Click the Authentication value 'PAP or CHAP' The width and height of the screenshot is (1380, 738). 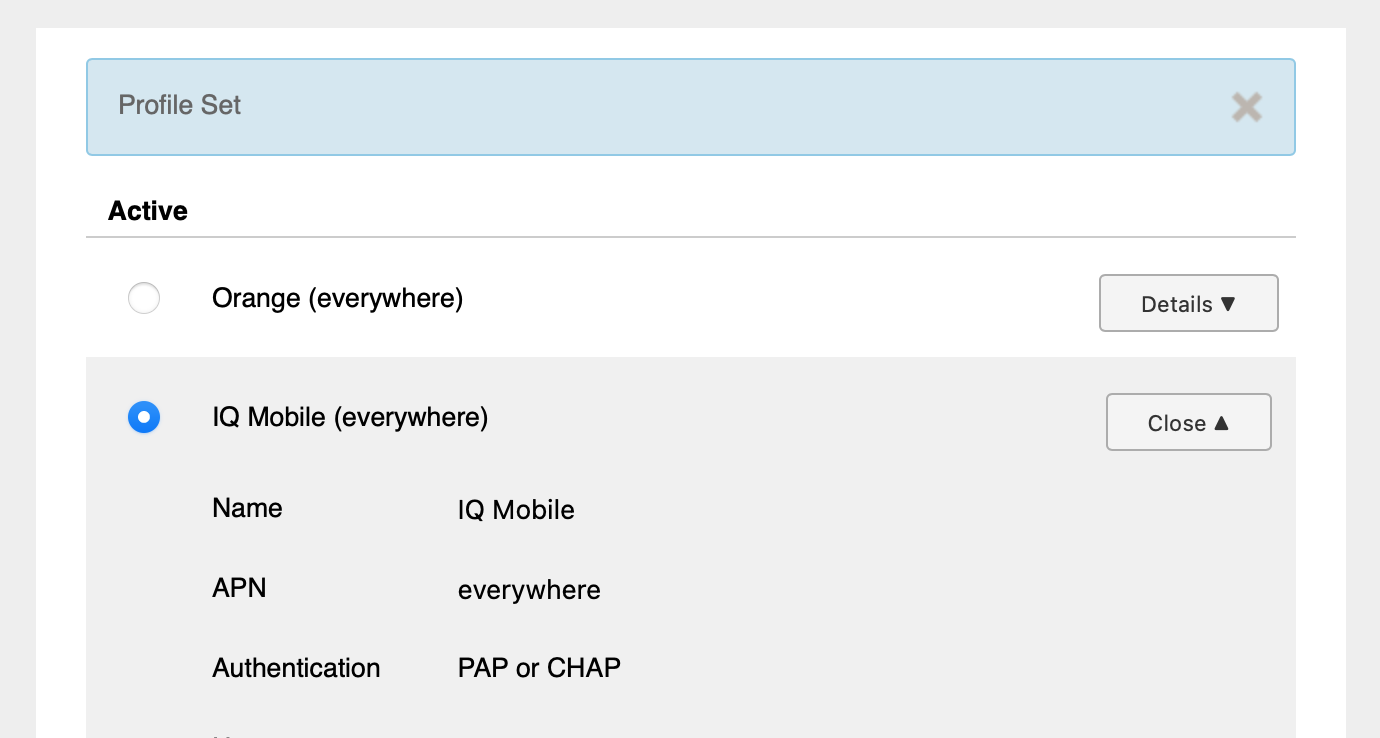point(539,667)
